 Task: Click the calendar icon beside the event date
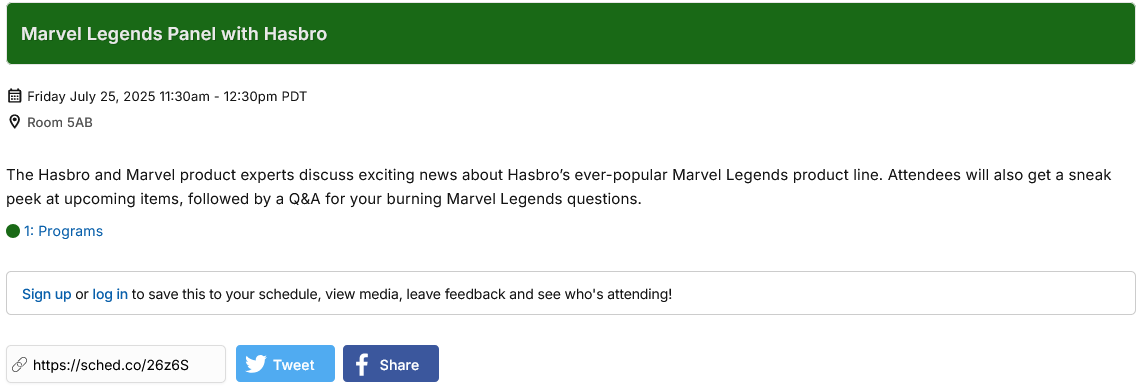click(14, 96)
